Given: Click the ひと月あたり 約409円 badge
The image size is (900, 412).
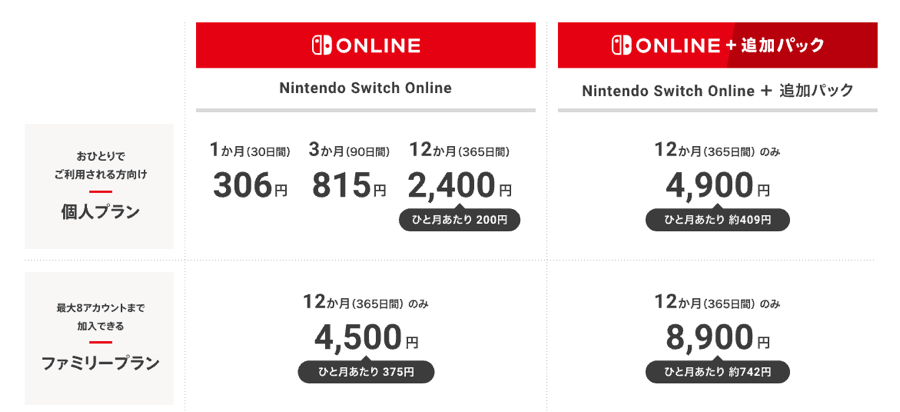Looking at the screenshot, I should tap(717, 220).
